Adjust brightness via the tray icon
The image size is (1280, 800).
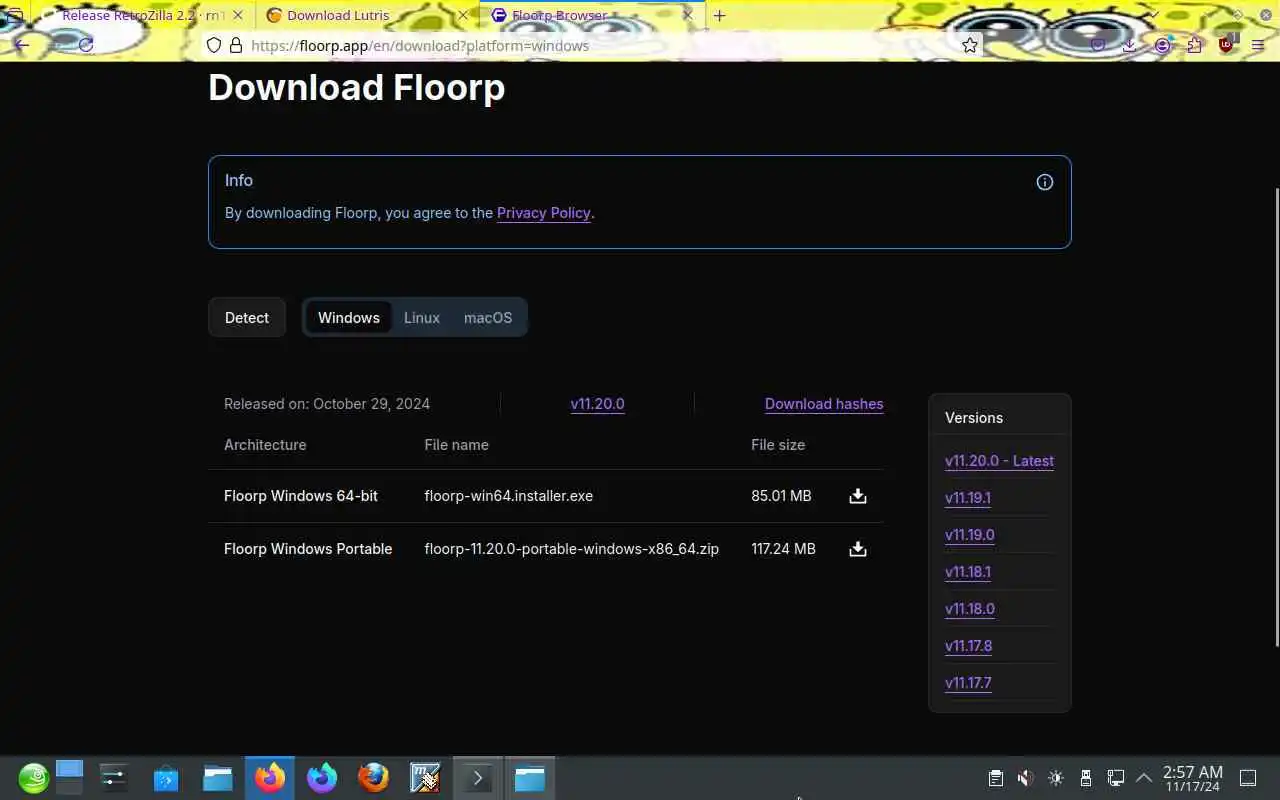coord(1056,778)
